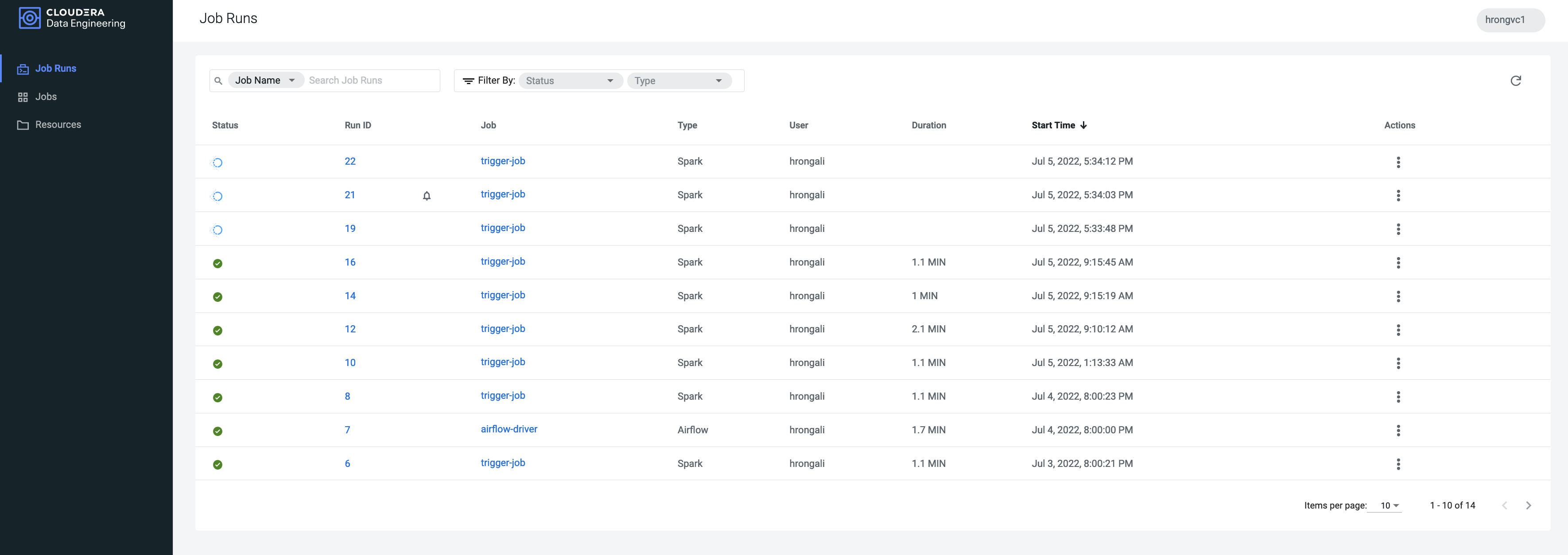1568x555 pixels.
Task: Open the Job Name search category dropdown
Action: coord(265,80)
